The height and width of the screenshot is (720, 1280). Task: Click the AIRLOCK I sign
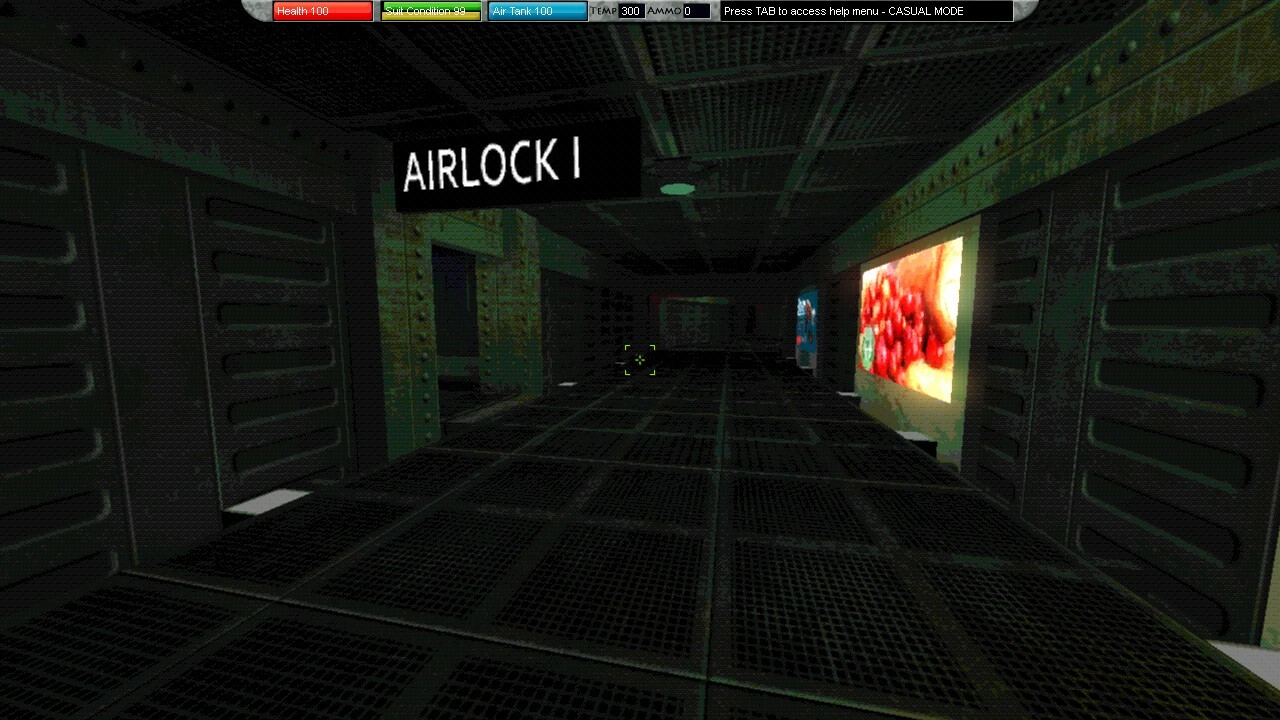(x=517, y=165)
